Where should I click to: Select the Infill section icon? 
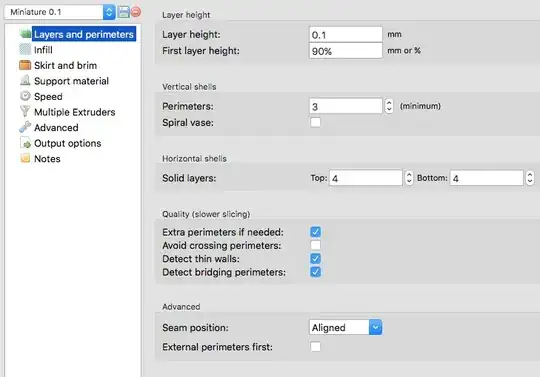point(25,50)
